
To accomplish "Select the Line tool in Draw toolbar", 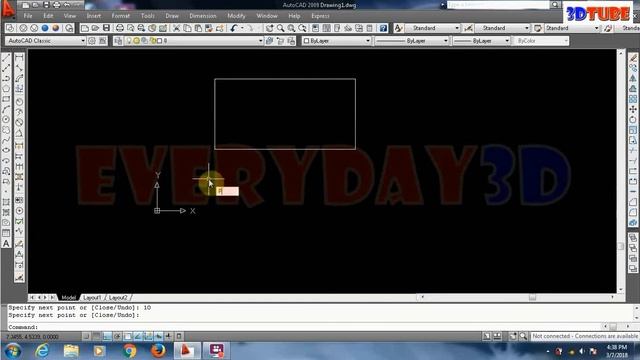I will [6, 58].
